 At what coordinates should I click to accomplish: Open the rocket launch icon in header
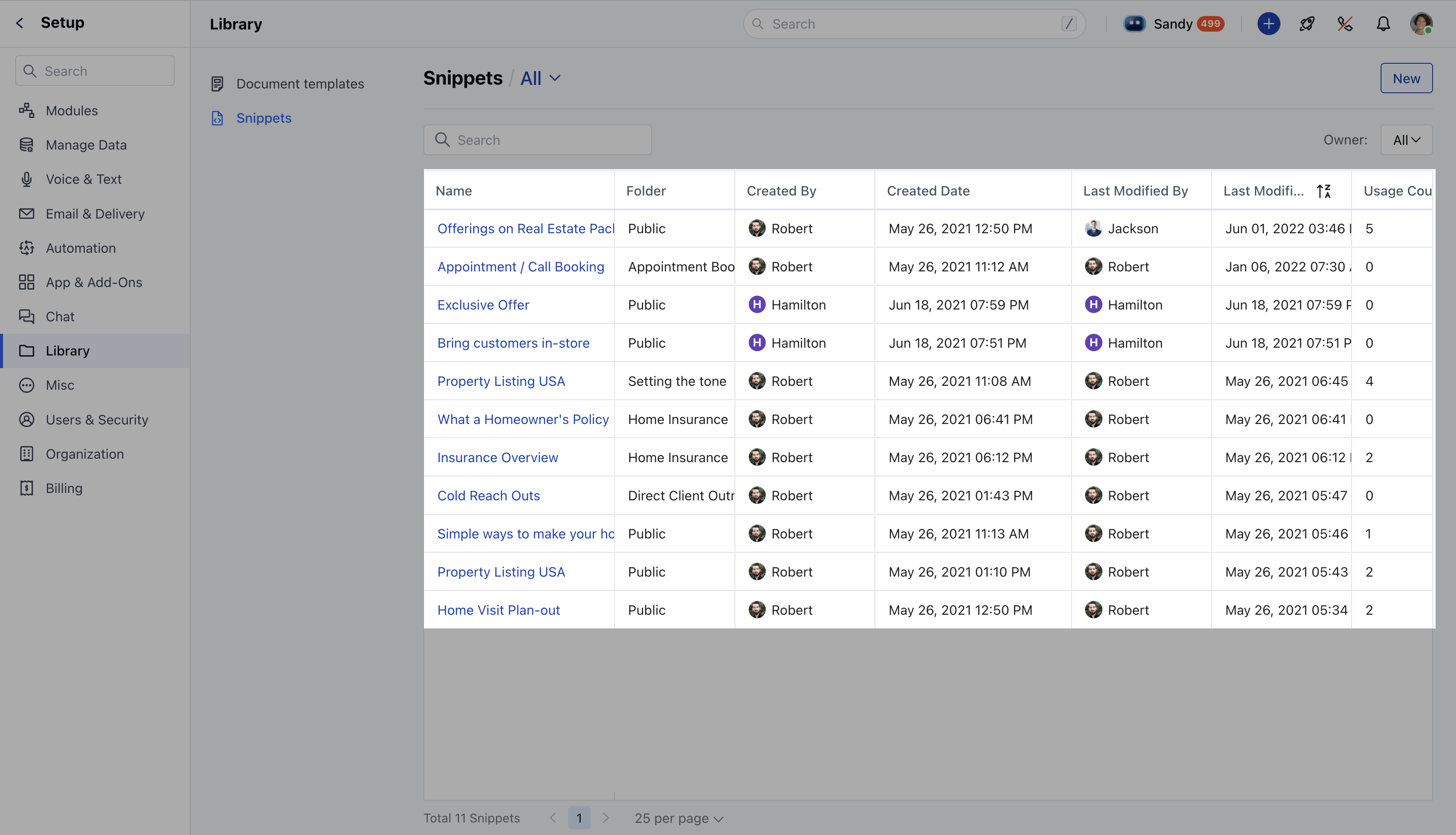1306,23
